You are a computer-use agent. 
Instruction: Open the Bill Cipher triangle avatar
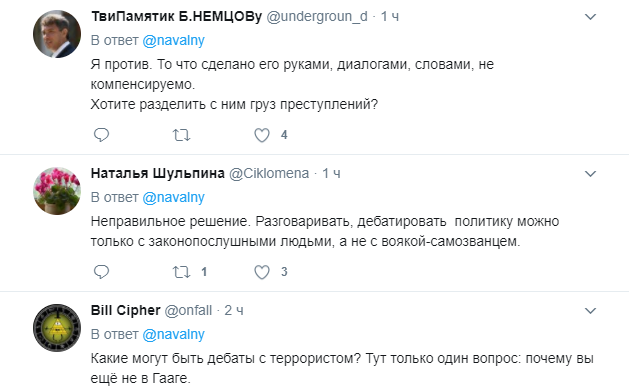57,328
